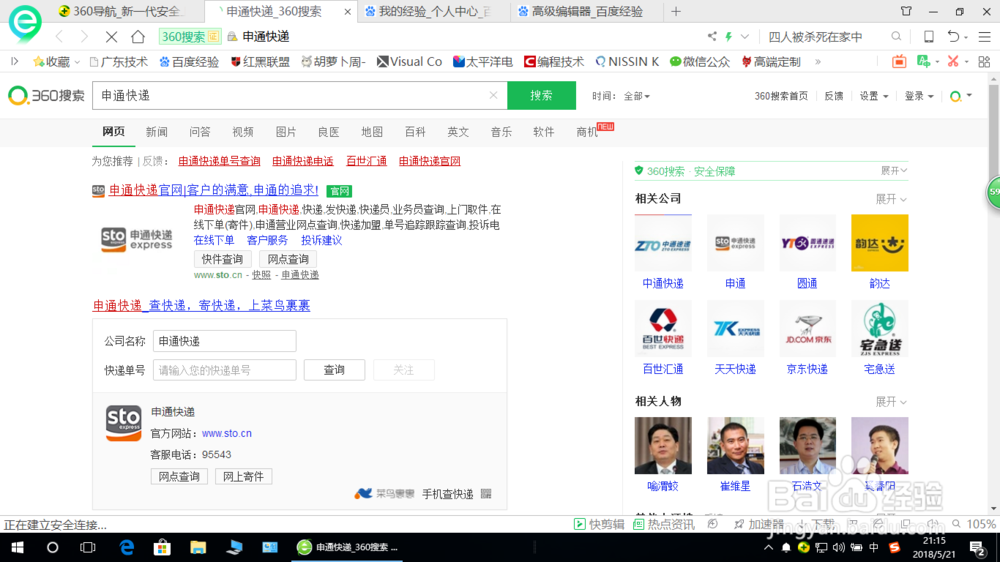1000x562 pixels.
Task: Open the browser hamburger menu
Action: pos(985,36)
